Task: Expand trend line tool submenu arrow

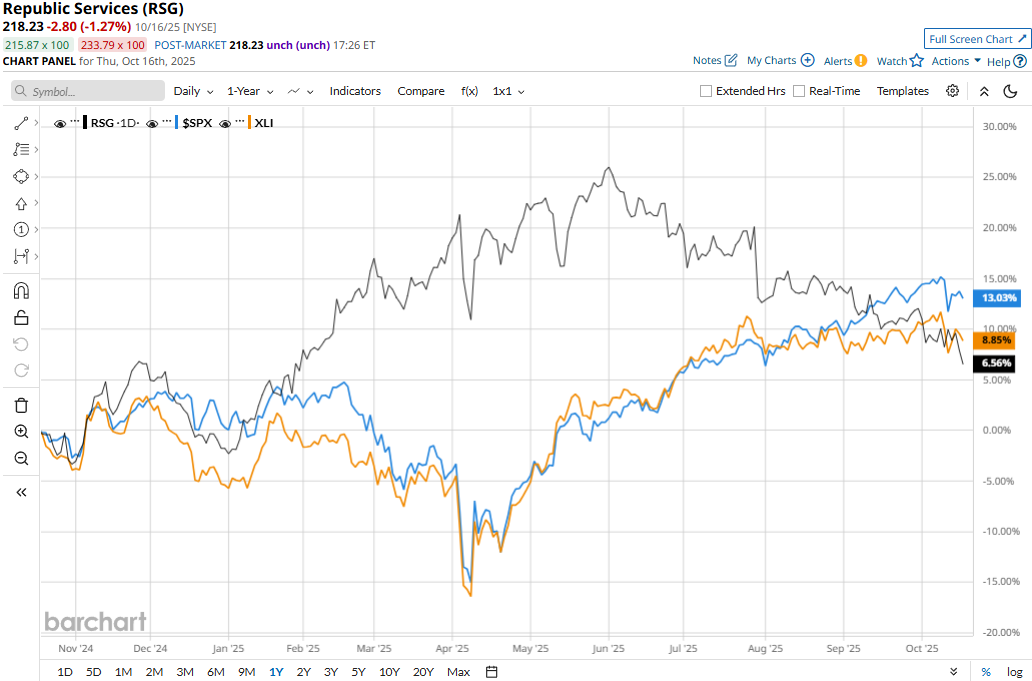Action: click(x=36, y=123)
